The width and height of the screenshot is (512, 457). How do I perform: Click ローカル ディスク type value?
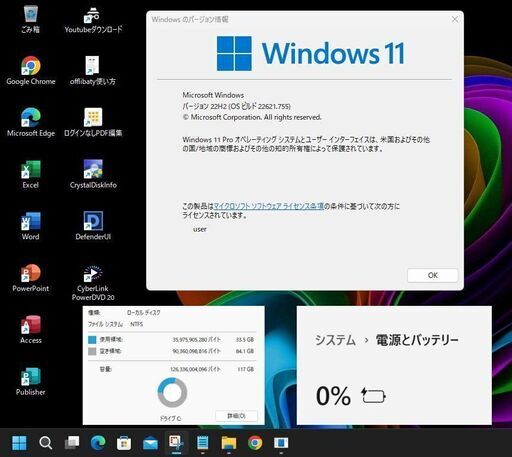(143, 313)
